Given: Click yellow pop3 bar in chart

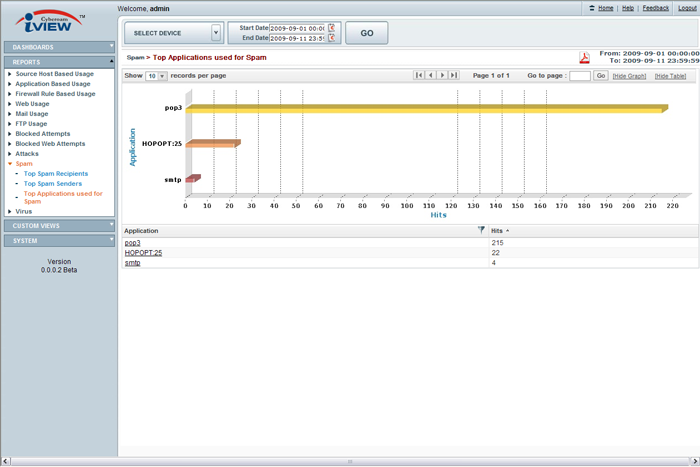Looking at the screenshot, I should pyautogui.click(x=426, y=108).
